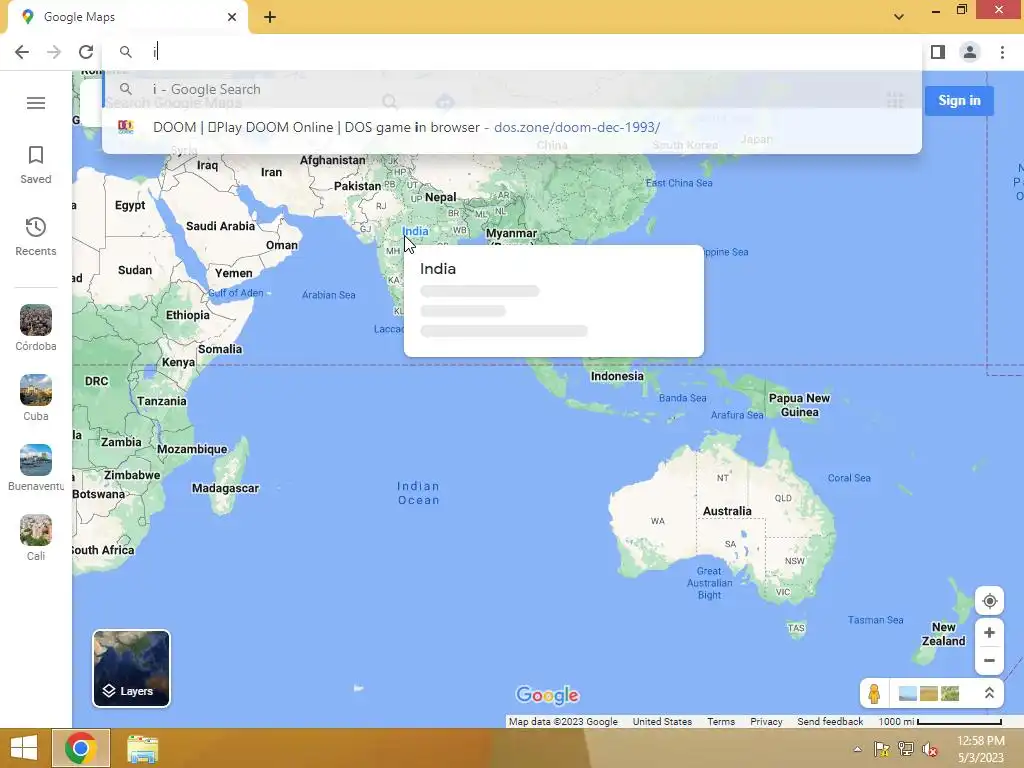Screen dimensions: 1024x768
Task: Click the Indian Ocean label
Action: coord(419,493)
